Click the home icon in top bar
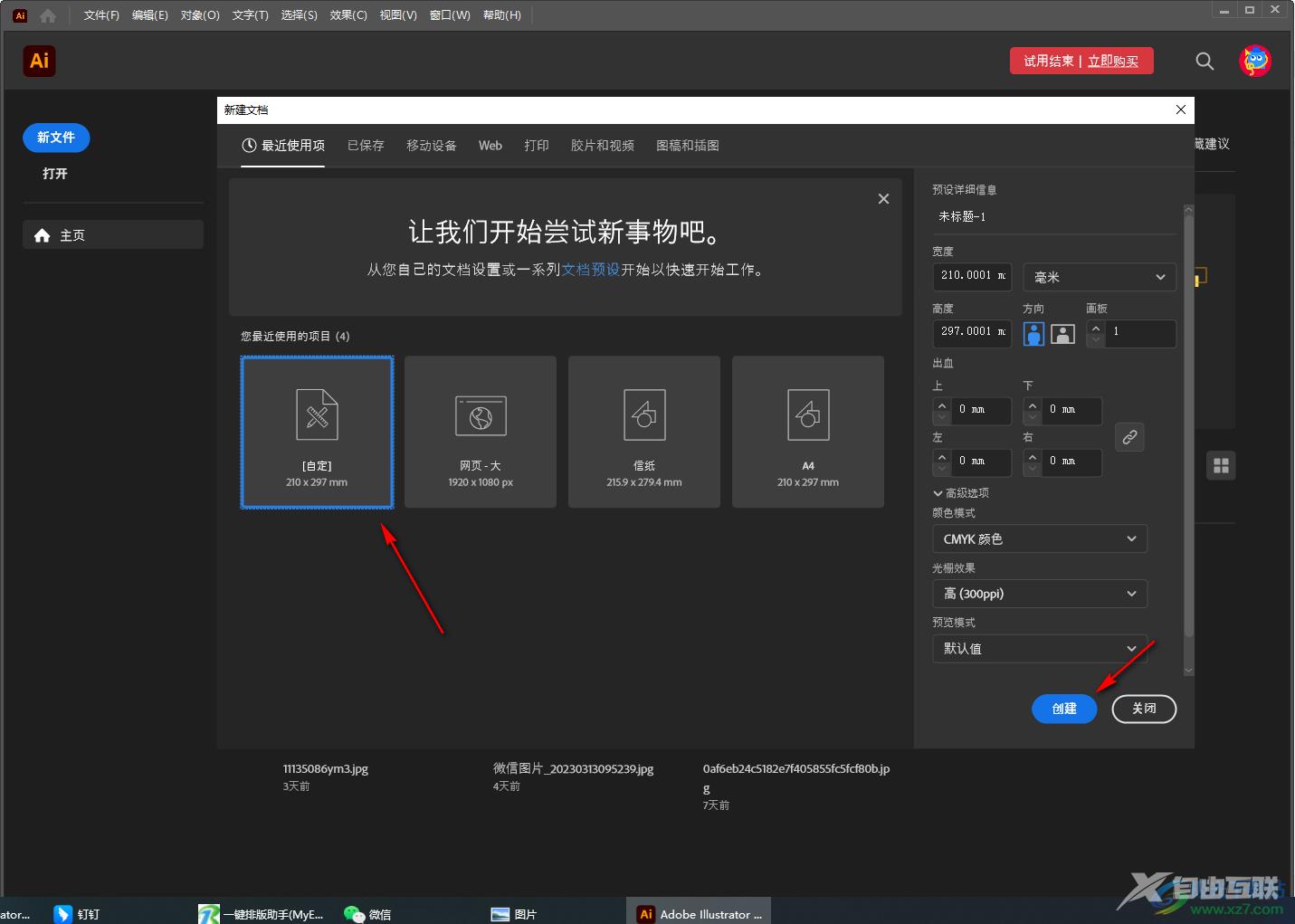This screenshot has height=924, width=1295. coord(48,15)
